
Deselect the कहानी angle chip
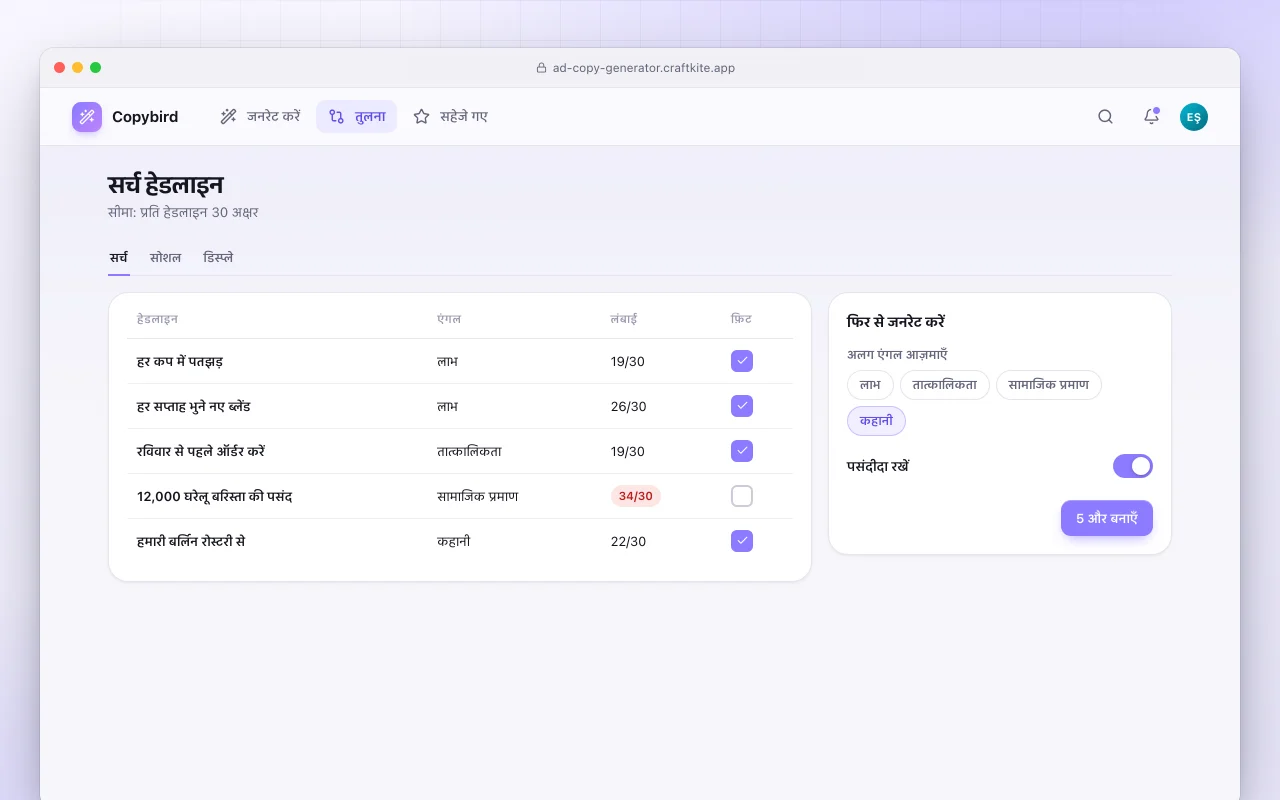point(876,421)
